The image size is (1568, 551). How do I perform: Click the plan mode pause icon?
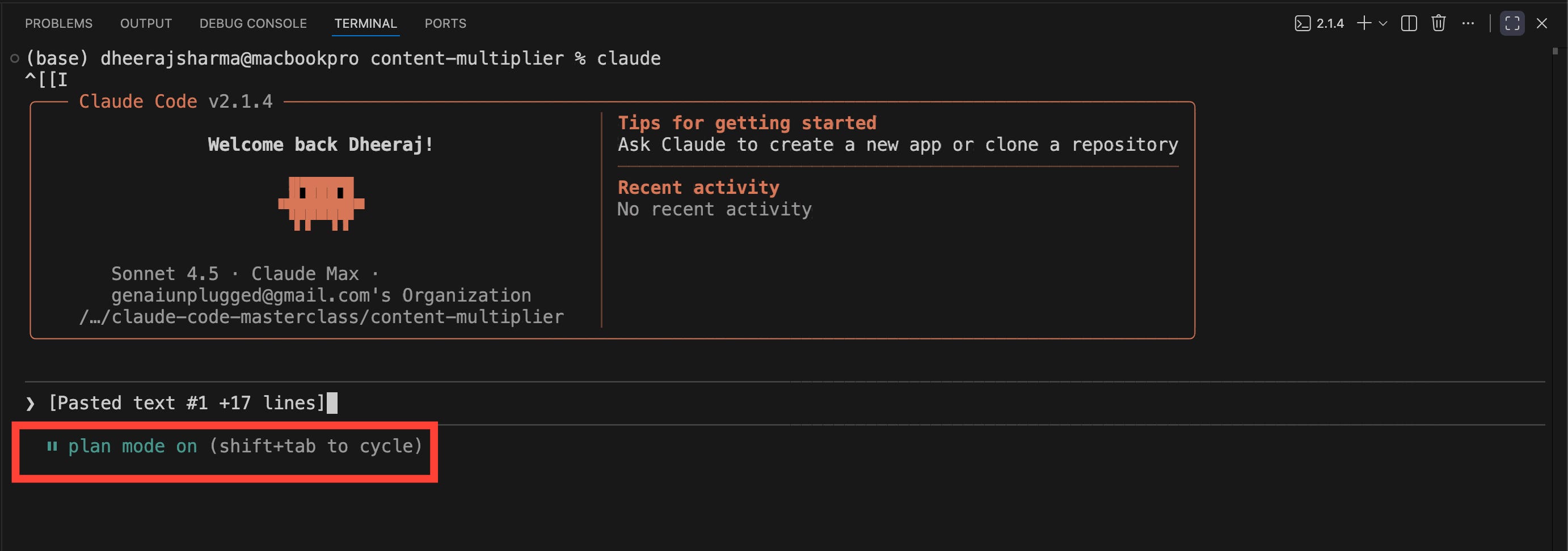(52, 446)
